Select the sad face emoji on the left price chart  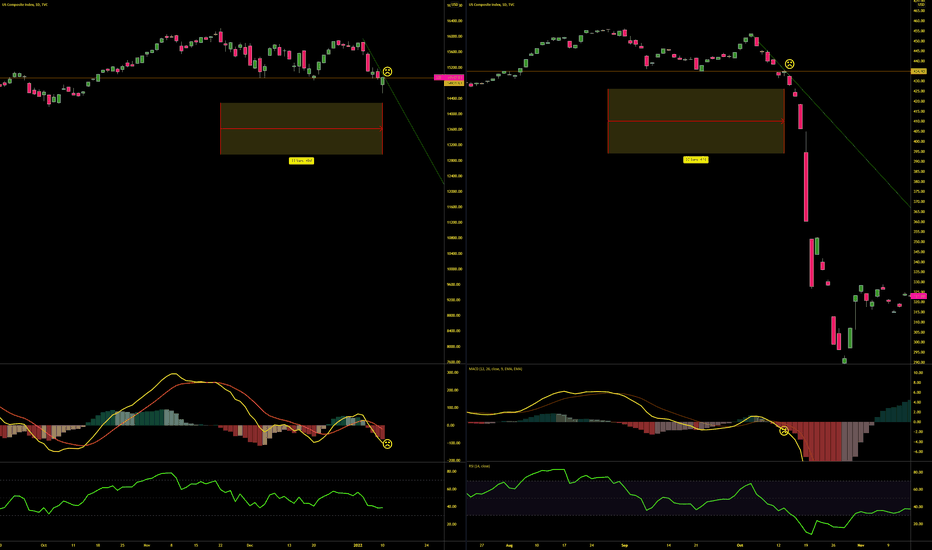387,71
